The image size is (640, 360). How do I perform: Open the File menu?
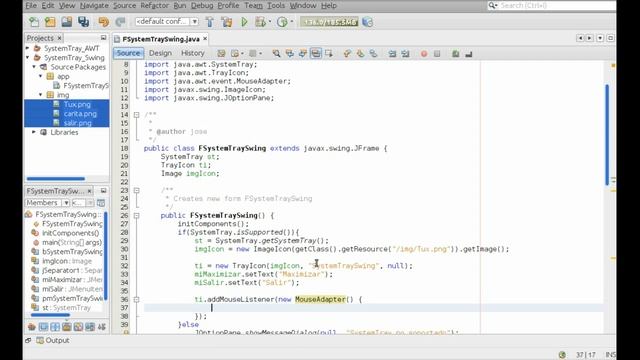coord(31,6)
